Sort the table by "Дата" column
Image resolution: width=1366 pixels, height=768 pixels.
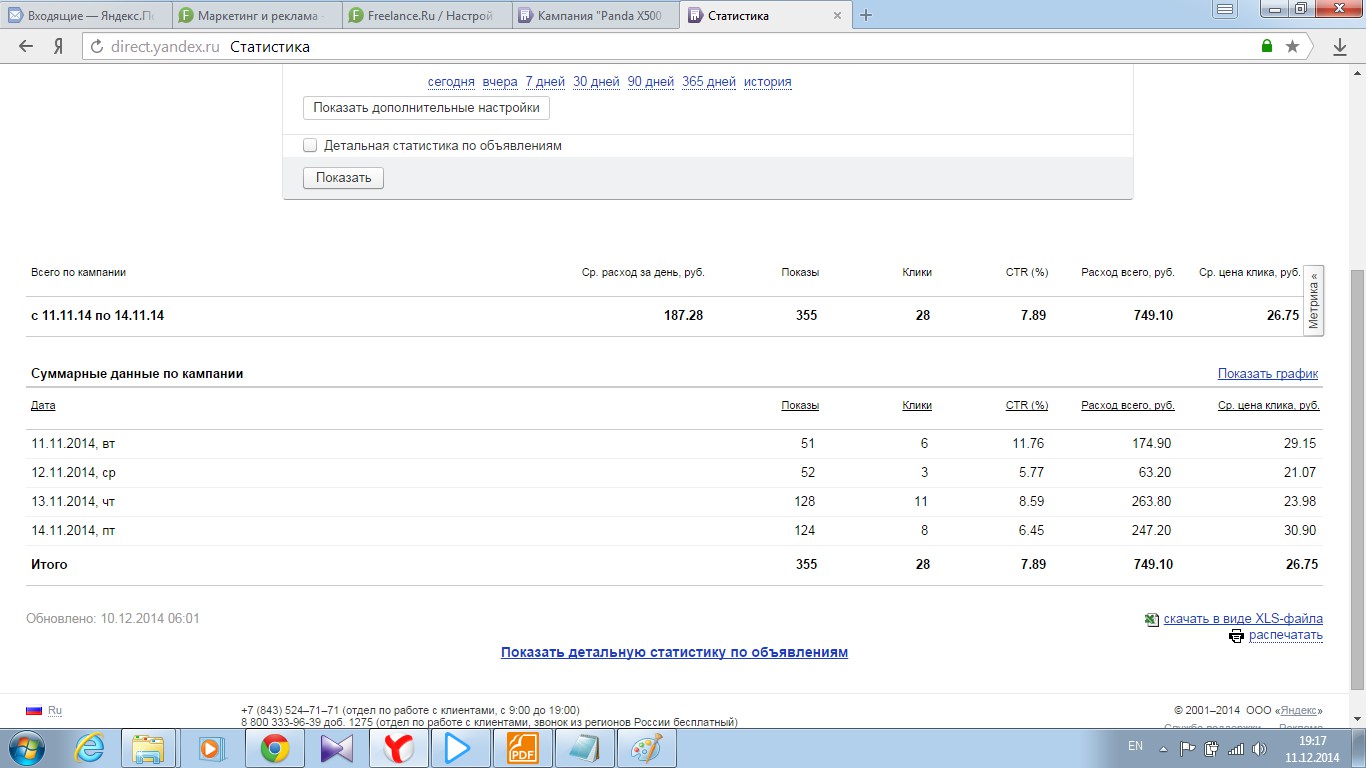[43, 405]
